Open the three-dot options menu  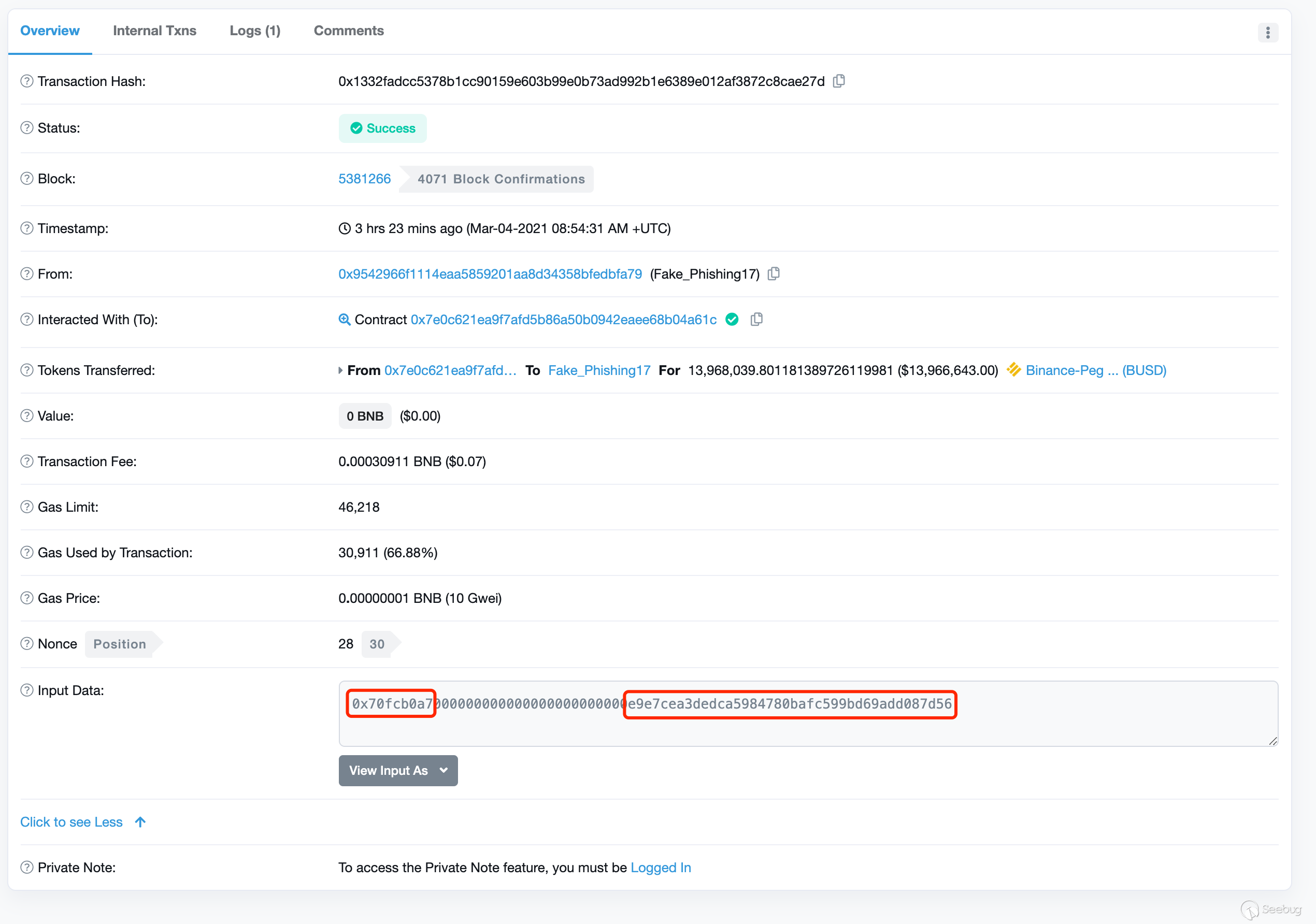[1267, 33]
